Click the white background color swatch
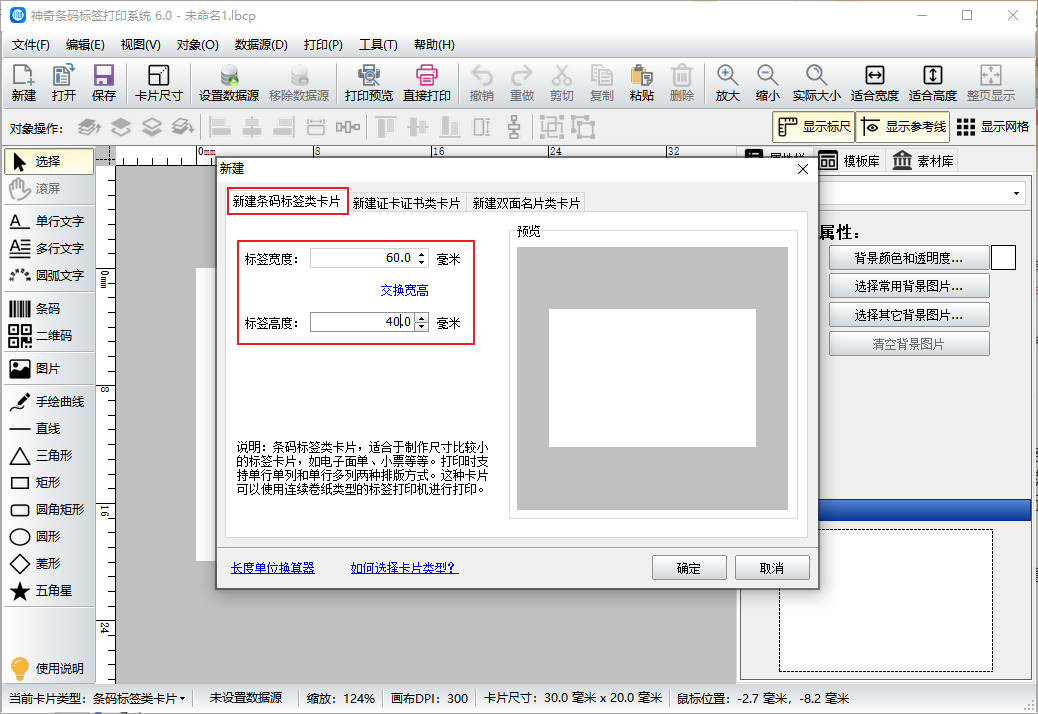The height and width of the screenshot is (714, 1038). pyautogui.click(x=1004, y=257)
